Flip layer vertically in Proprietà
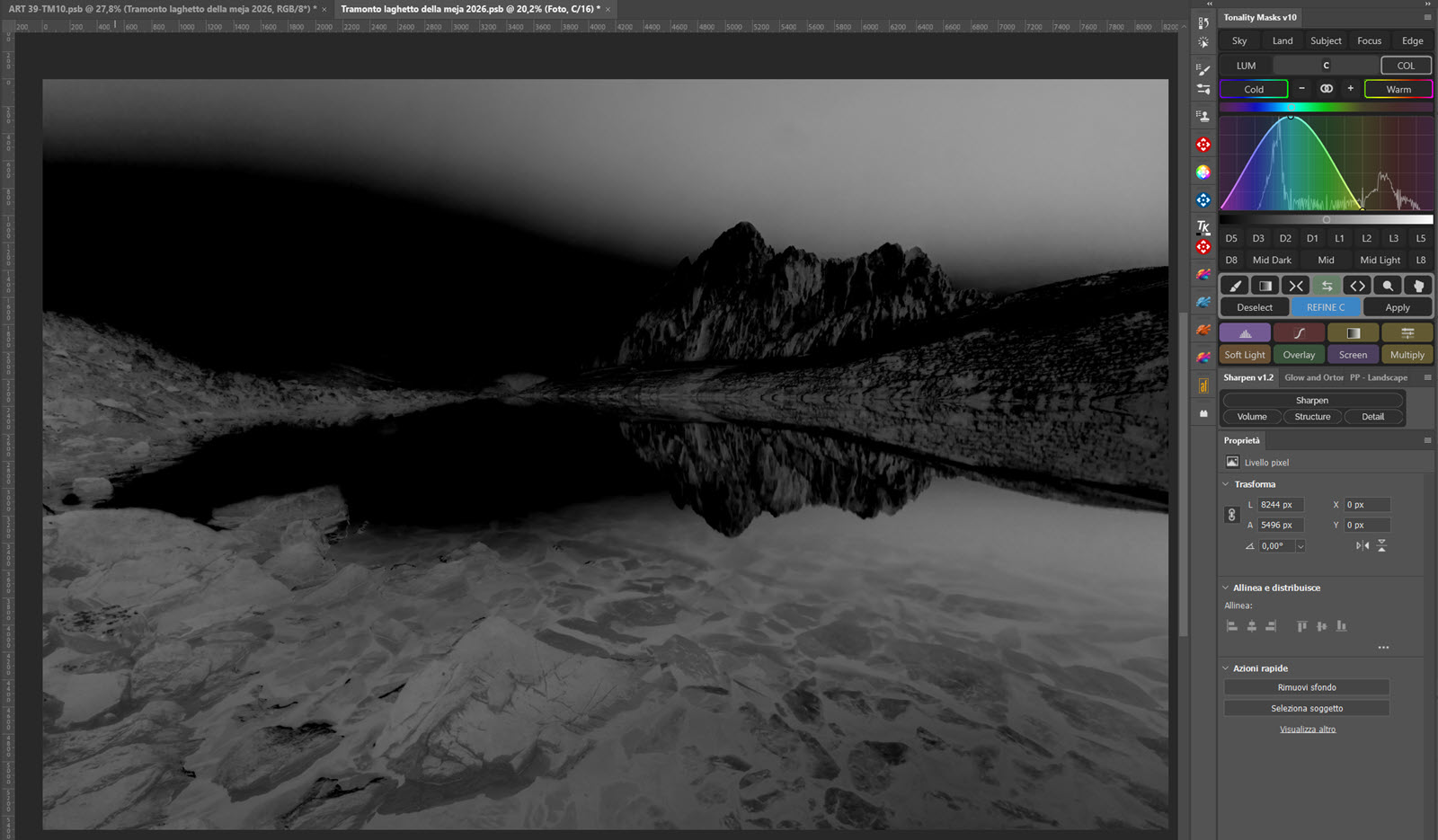1438x840 pixels. 1381,545
